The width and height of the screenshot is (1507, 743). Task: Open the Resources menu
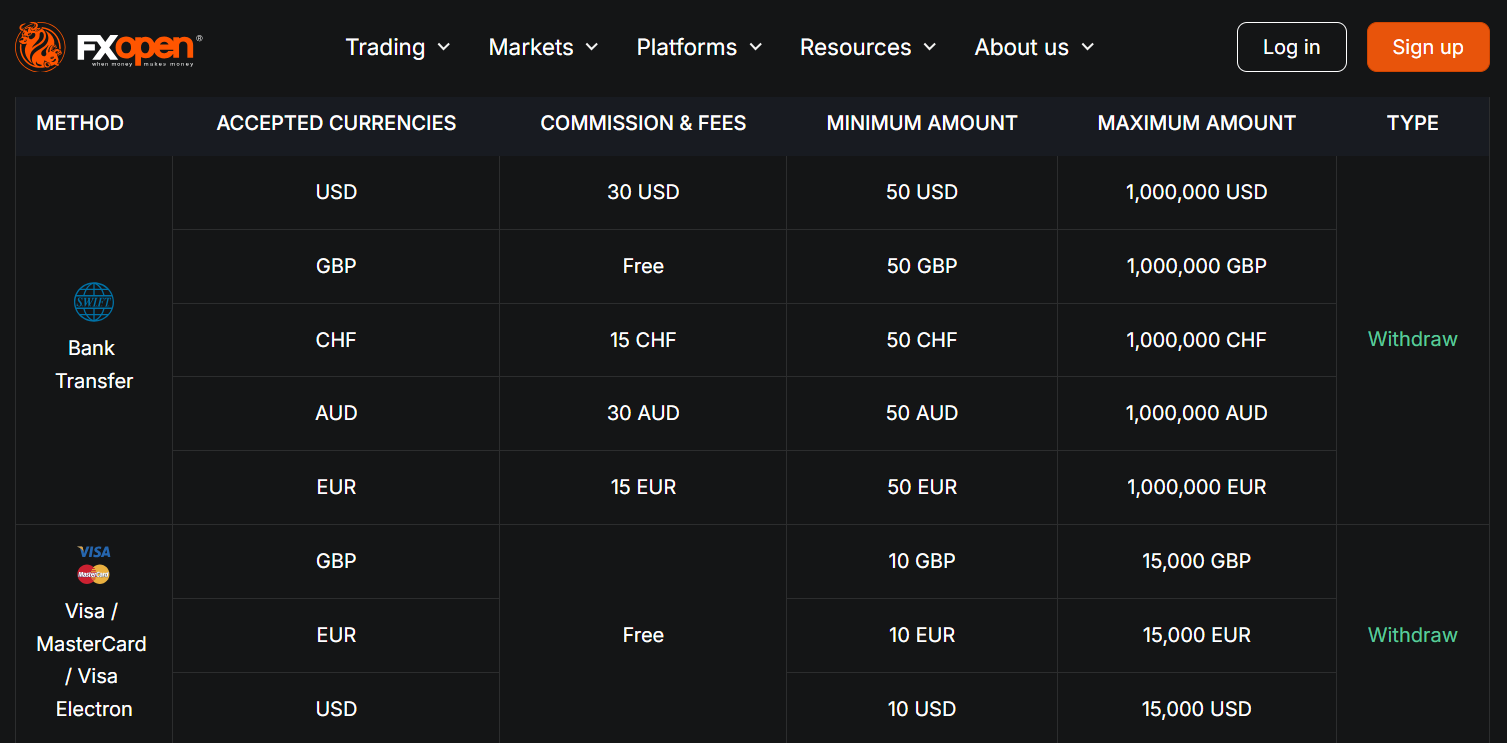click(867, 47)
